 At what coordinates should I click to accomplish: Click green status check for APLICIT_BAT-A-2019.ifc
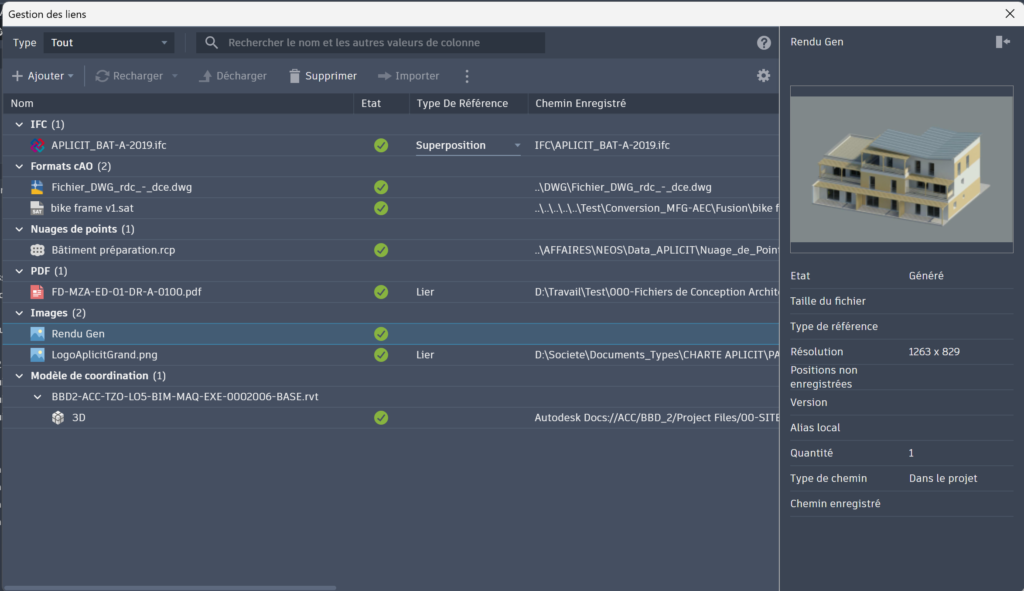(381, 146)
